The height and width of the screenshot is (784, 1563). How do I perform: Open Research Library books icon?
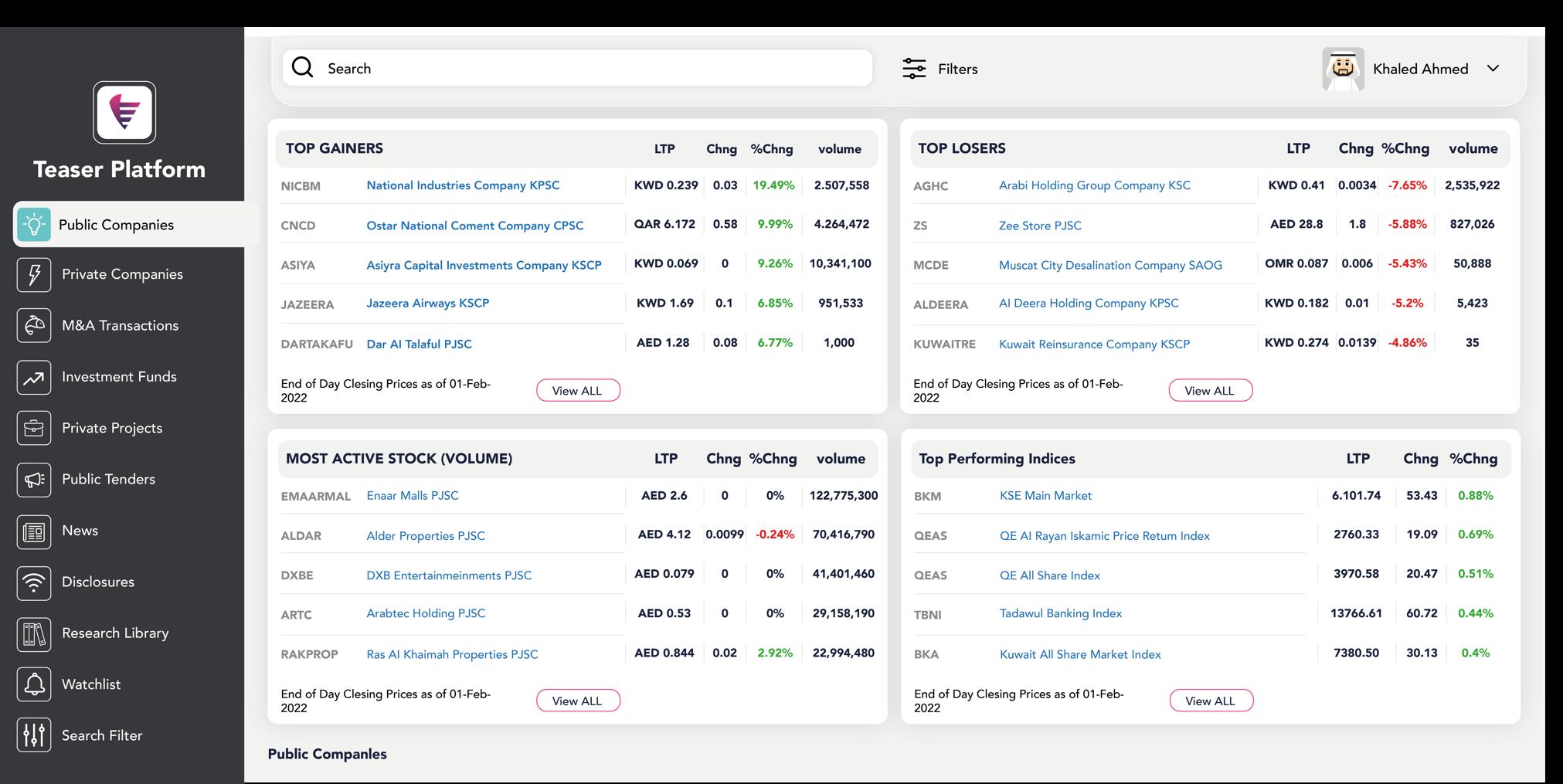click(x=34, y=633)
